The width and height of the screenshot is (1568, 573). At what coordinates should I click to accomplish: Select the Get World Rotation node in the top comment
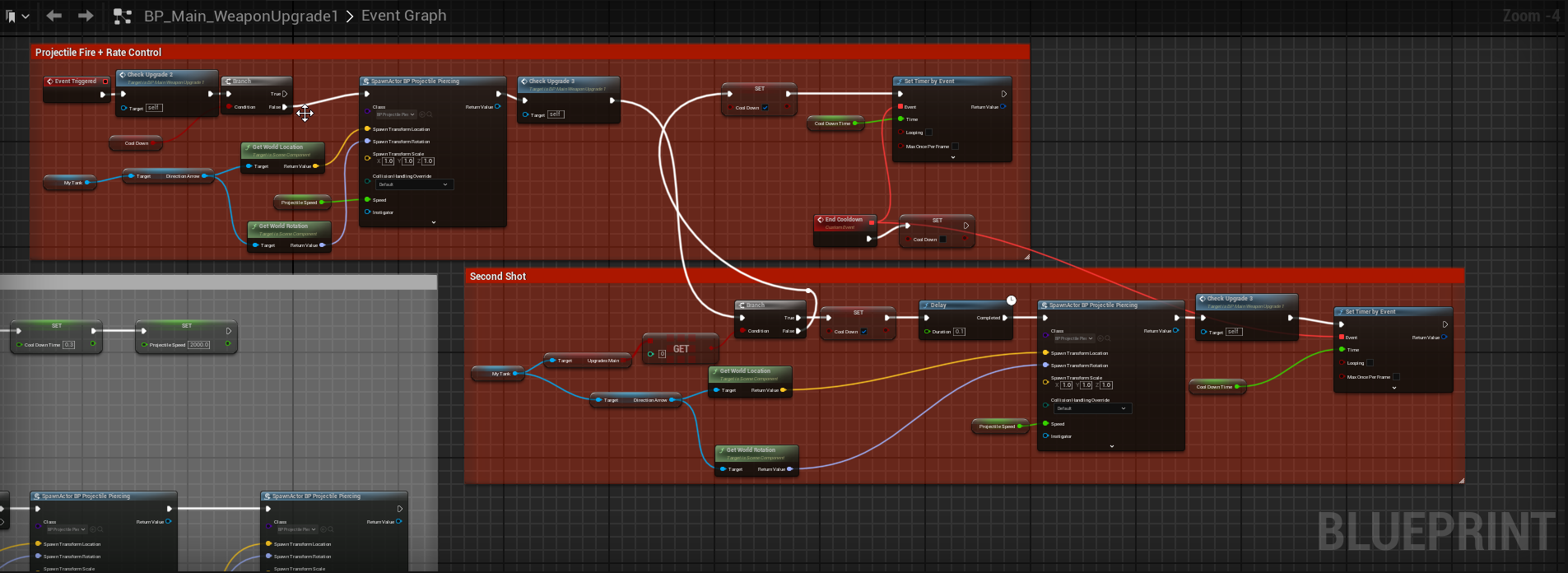point(290,235)
